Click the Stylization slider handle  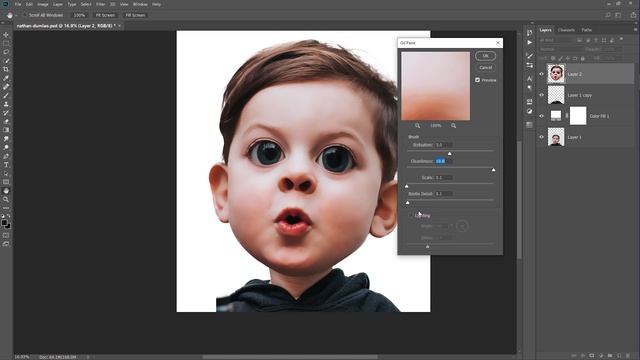449,153
